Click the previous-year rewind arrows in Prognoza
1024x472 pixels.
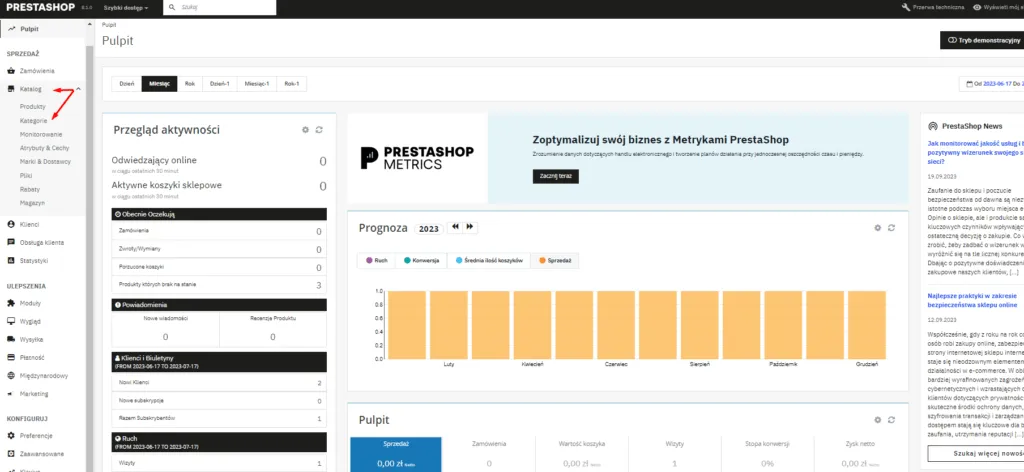pos(455,227)
